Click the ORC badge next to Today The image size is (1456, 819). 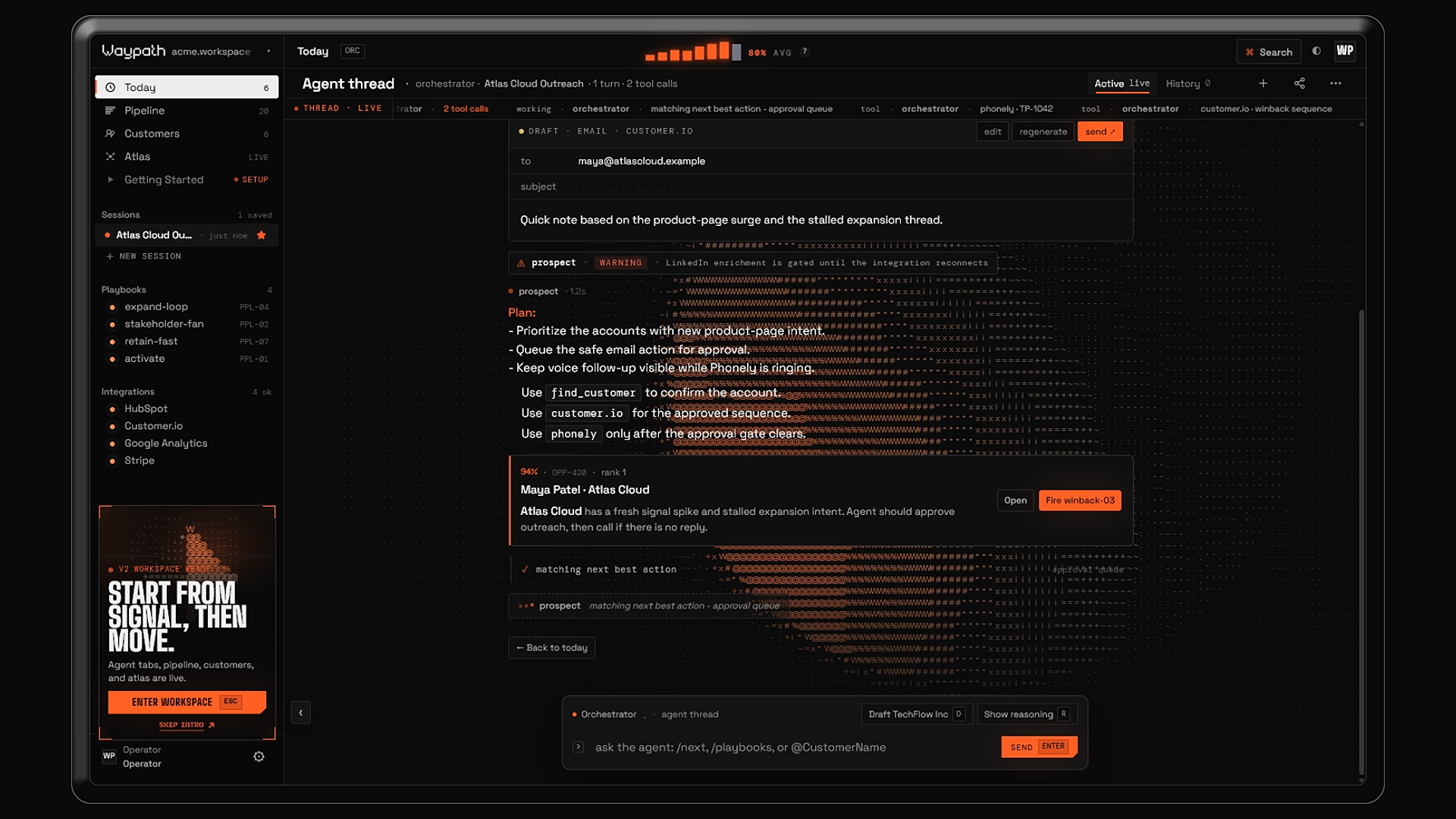(x=353, y=51)
